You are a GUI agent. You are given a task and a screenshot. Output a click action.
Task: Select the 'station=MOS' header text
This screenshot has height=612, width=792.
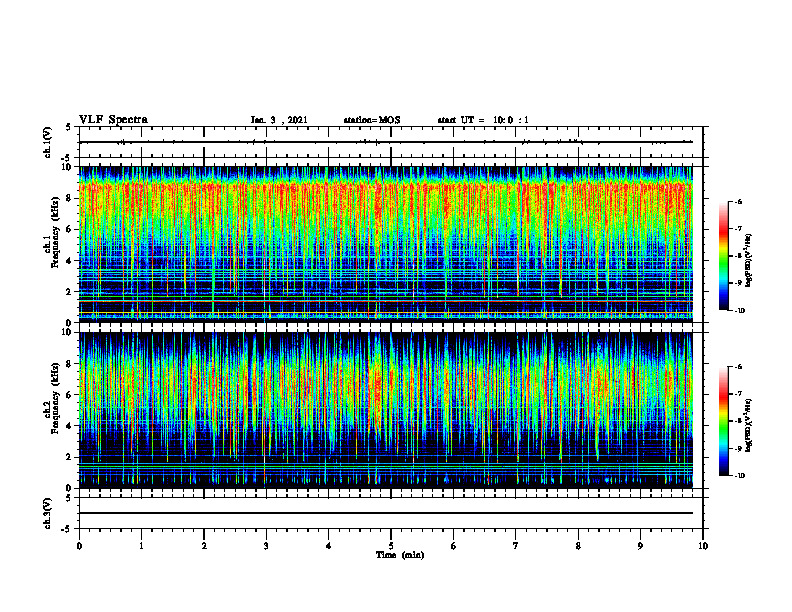click(x=372, y=120)
